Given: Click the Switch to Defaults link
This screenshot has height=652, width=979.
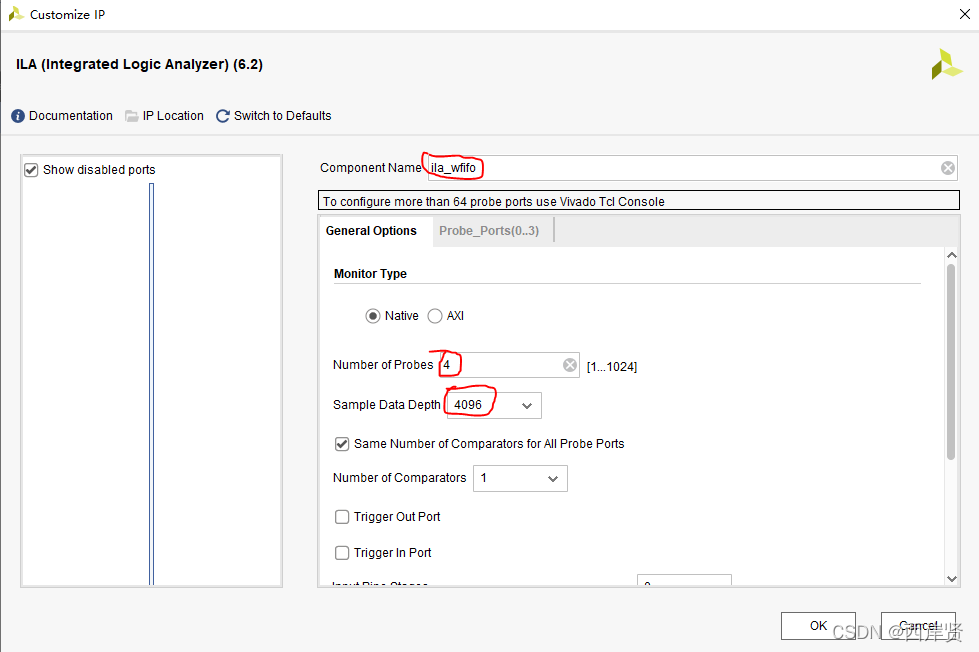Looking at the screenshot, I should 282,116.
